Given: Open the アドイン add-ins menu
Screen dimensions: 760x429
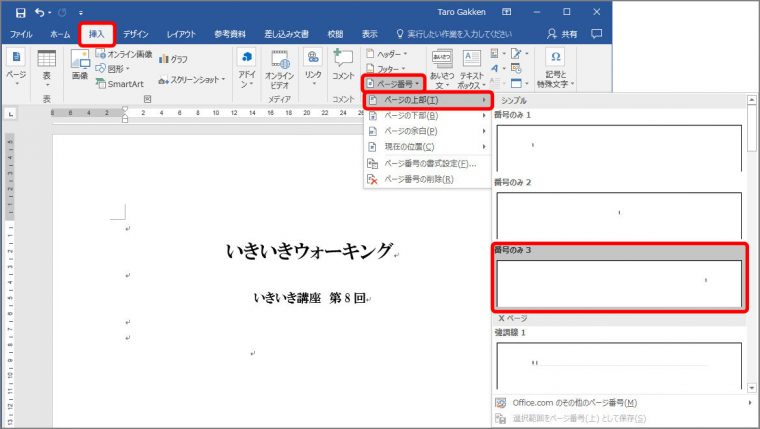Looking at the screenshot, I should click(247, 68).
